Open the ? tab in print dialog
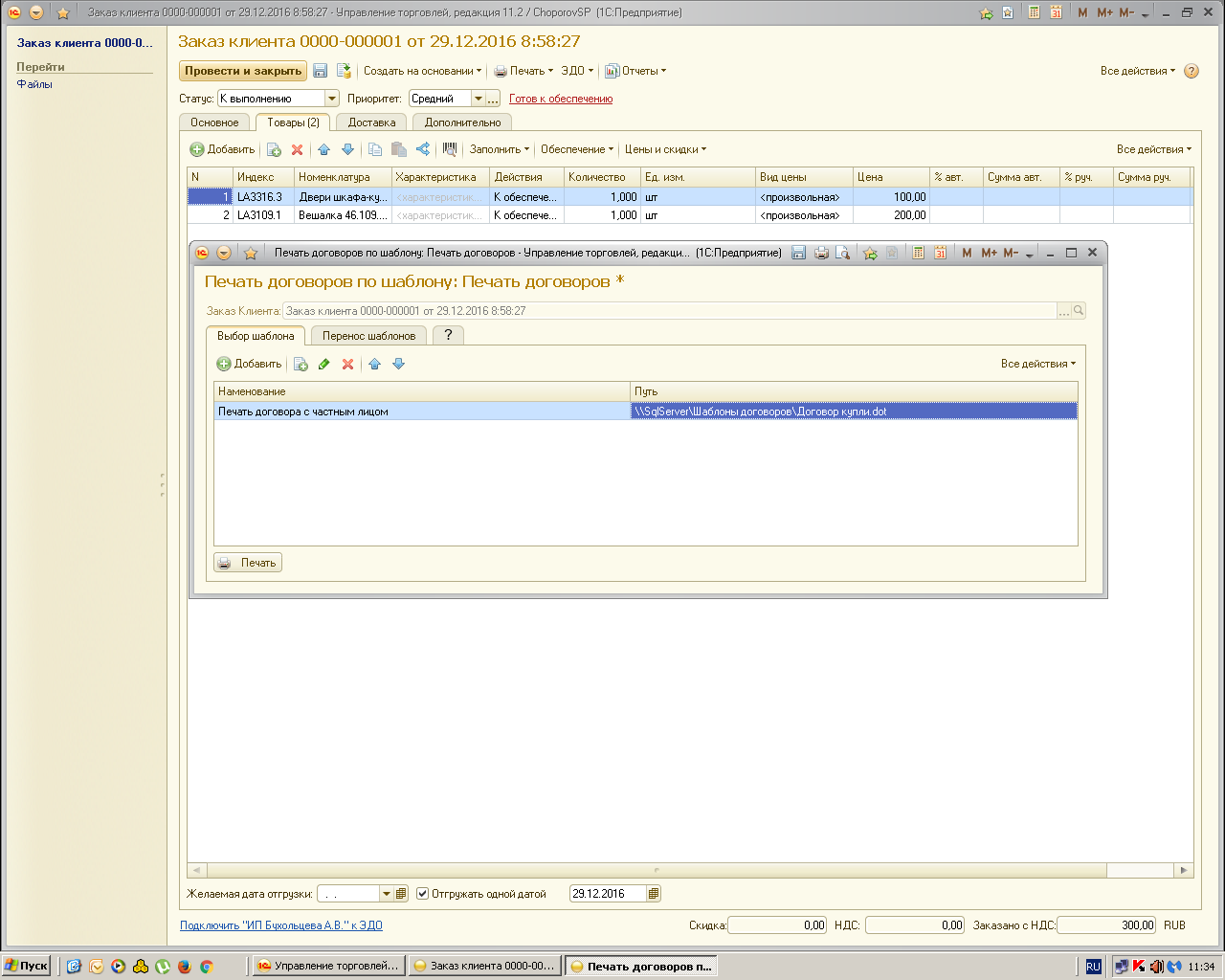 click(448, 335)
